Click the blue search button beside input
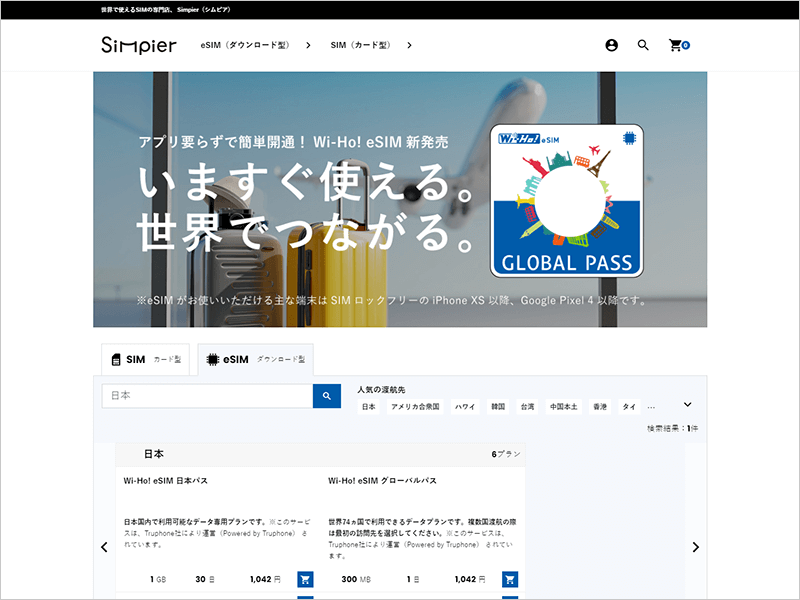 click(x=327, y=396)
